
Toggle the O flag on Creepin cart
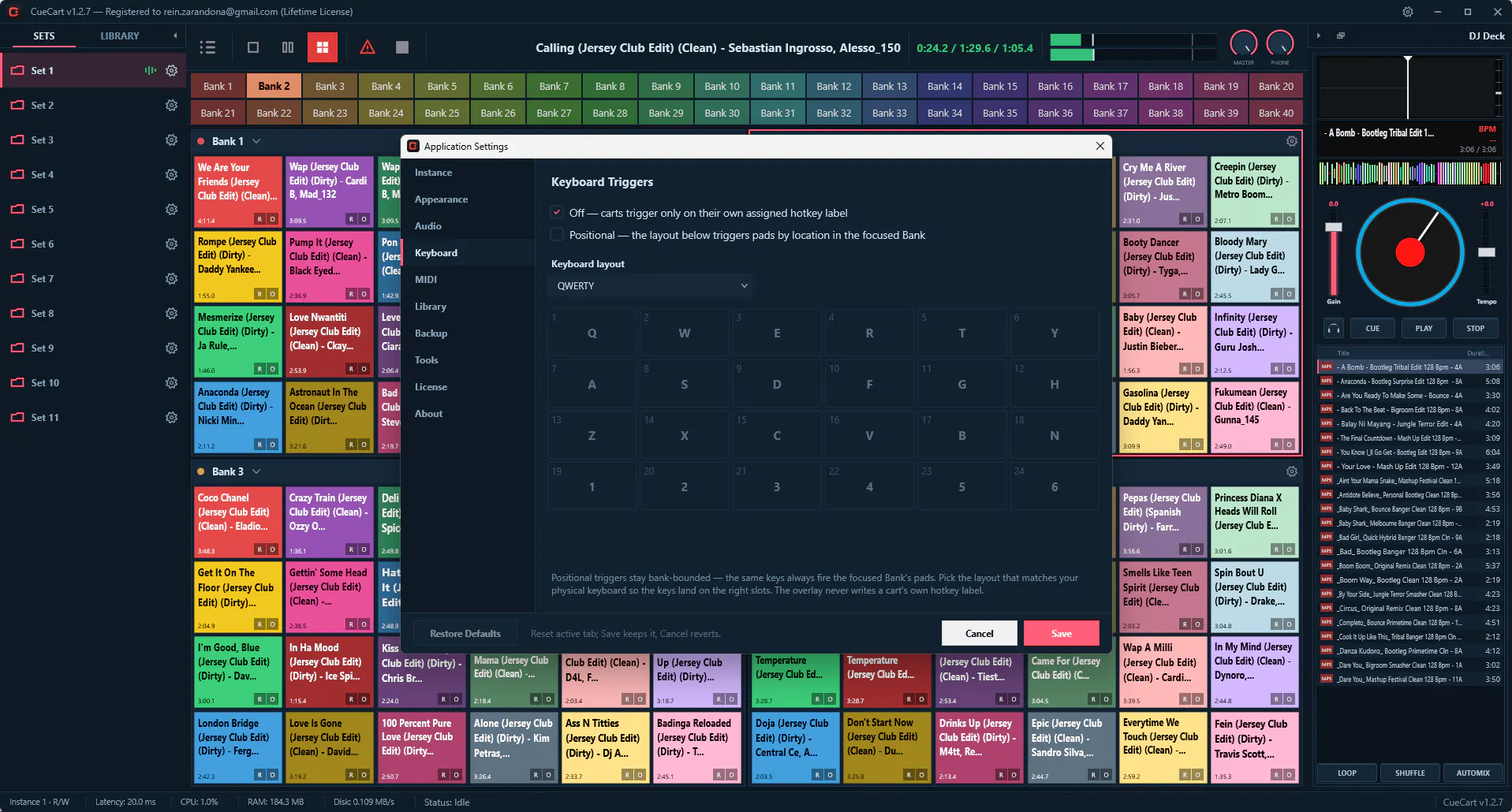point(1289,219)
